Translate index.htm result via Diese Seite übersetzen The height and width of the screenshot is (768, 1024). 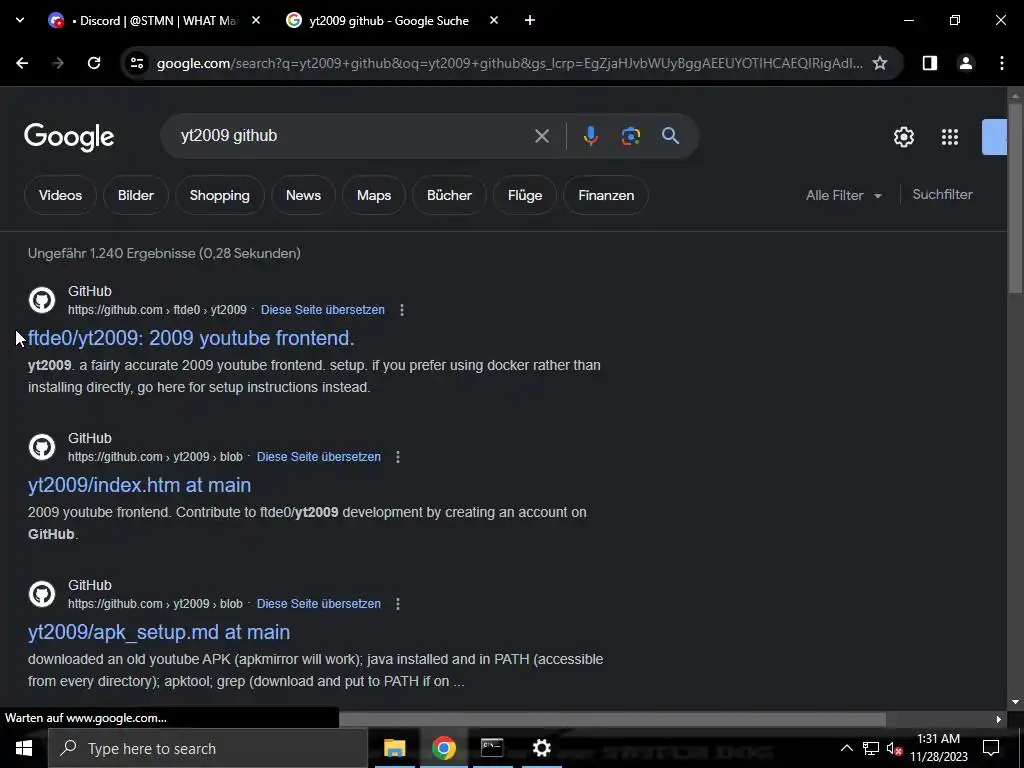pos(319,456)
